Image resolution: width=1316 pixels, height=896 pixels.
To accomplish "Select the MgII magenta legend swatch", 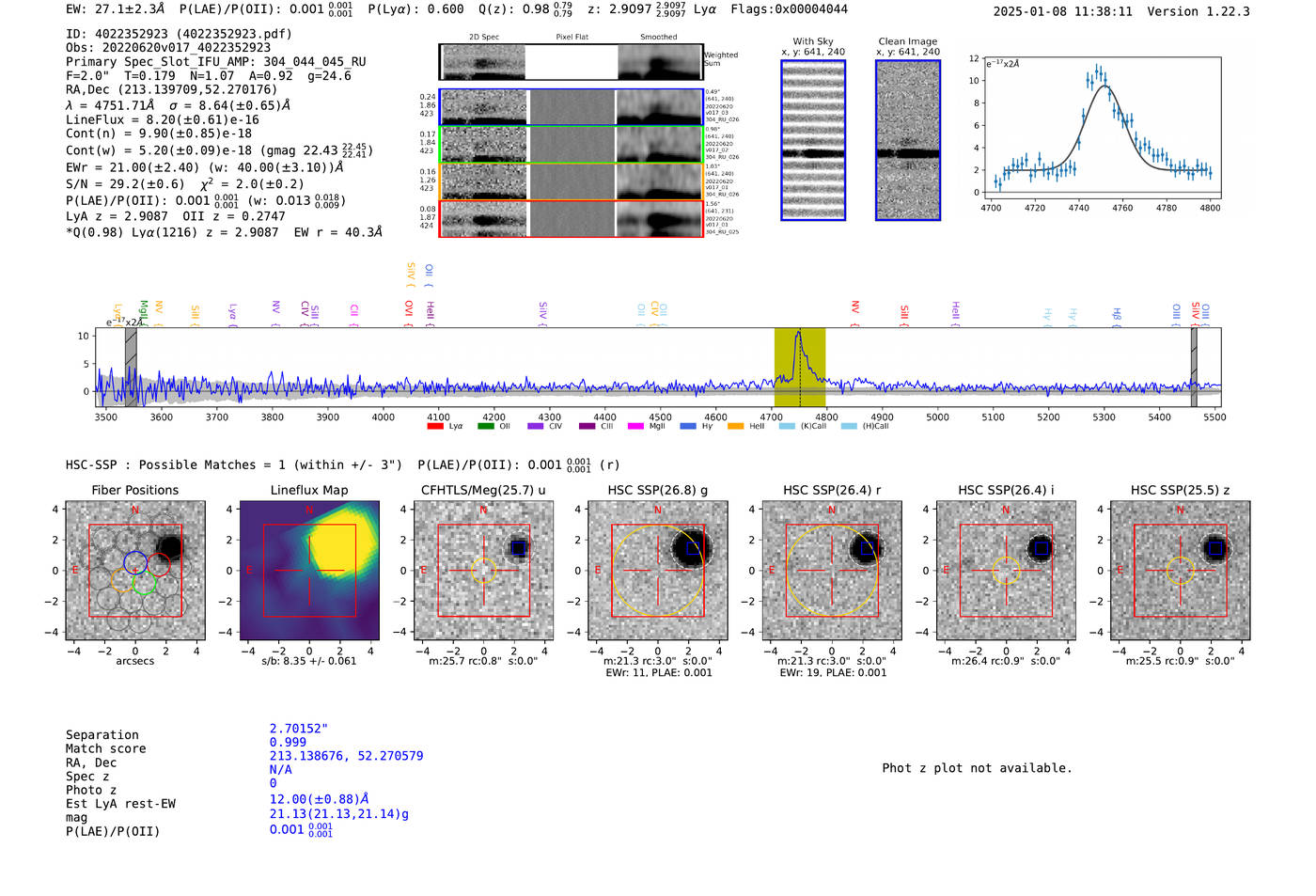I will [635, 426].
